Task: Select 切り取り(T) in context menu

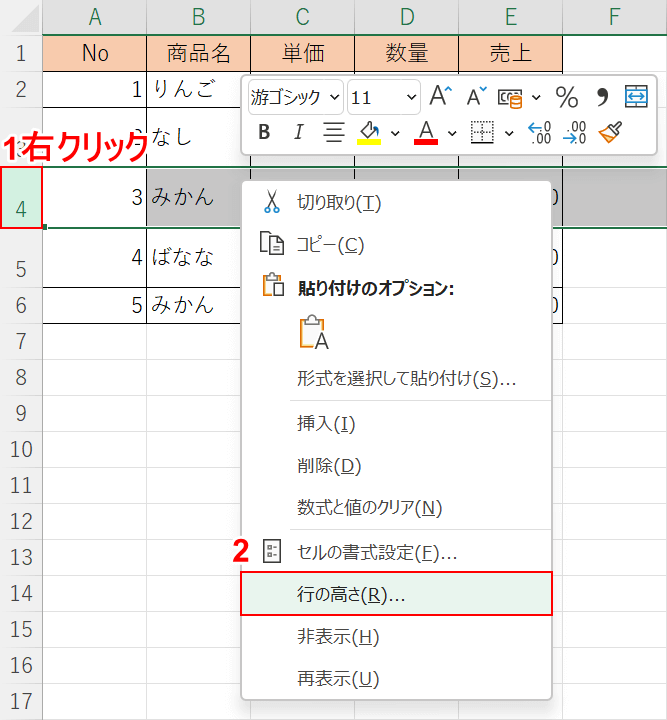Action: click(x=339, y=203)
